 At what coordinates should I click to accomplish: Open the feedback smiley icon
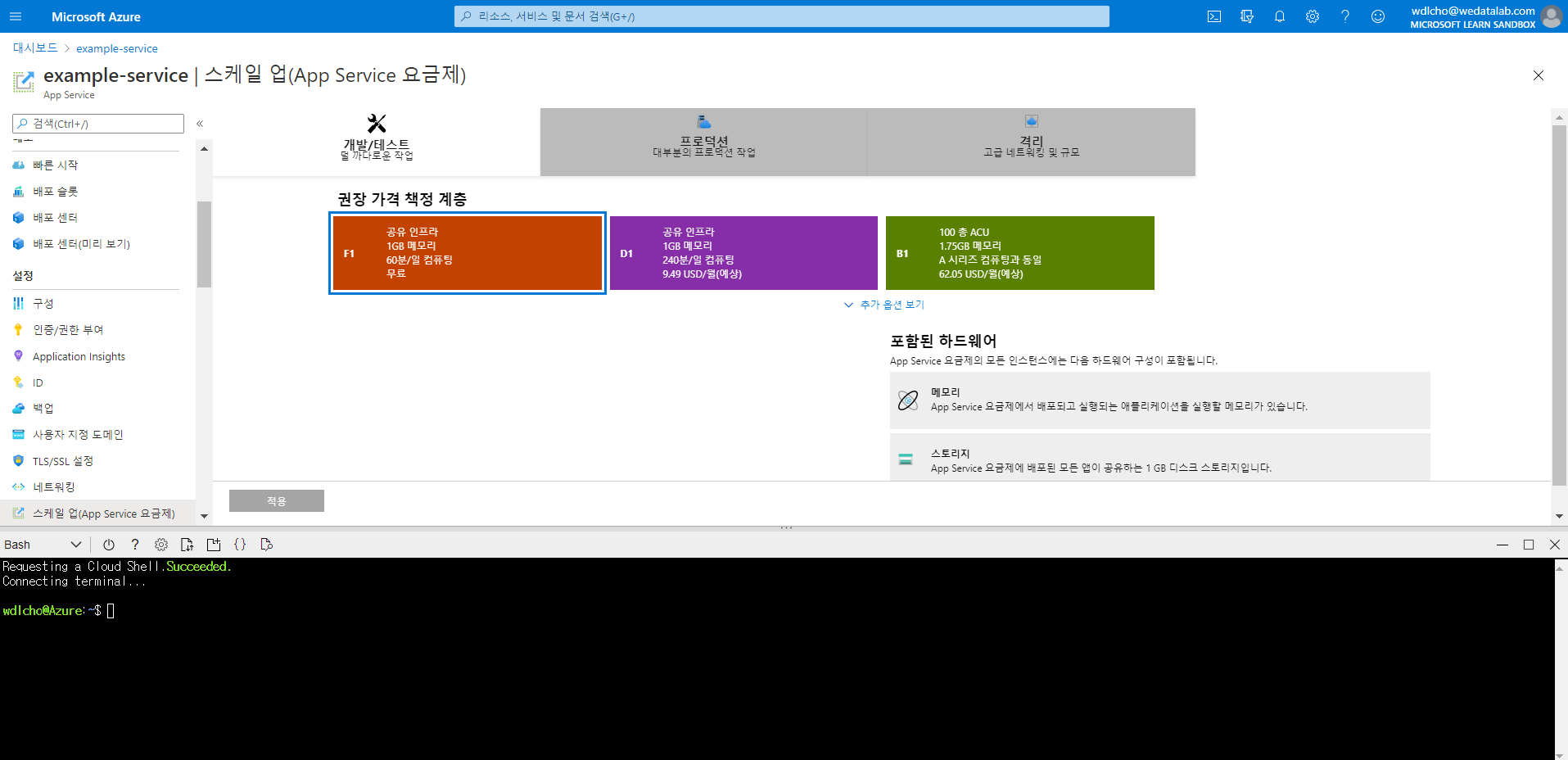[1378, 16]
